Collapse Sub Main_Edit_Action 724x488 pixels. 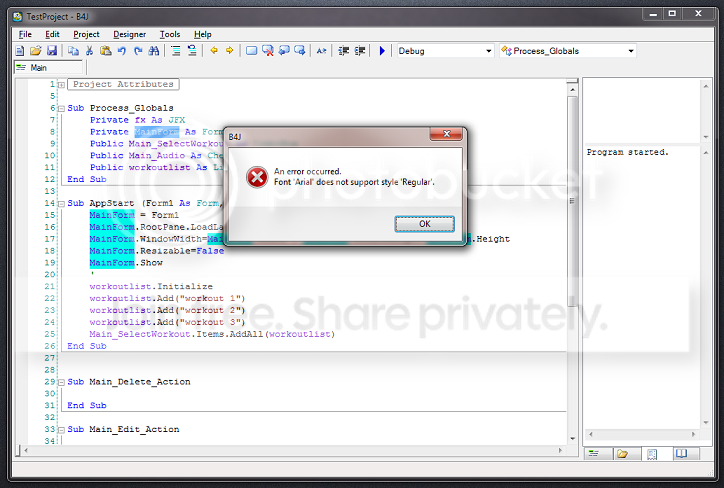[x=61, y=430]
